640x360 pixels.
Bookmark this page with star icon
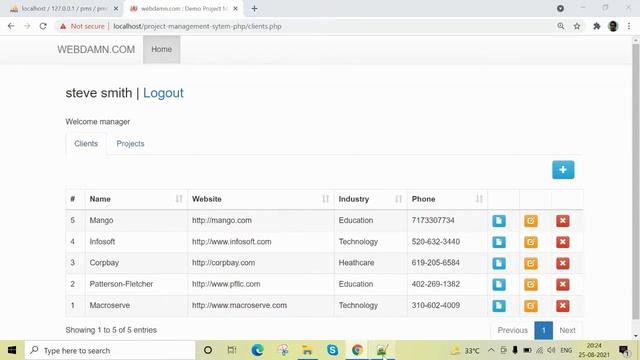577,26
